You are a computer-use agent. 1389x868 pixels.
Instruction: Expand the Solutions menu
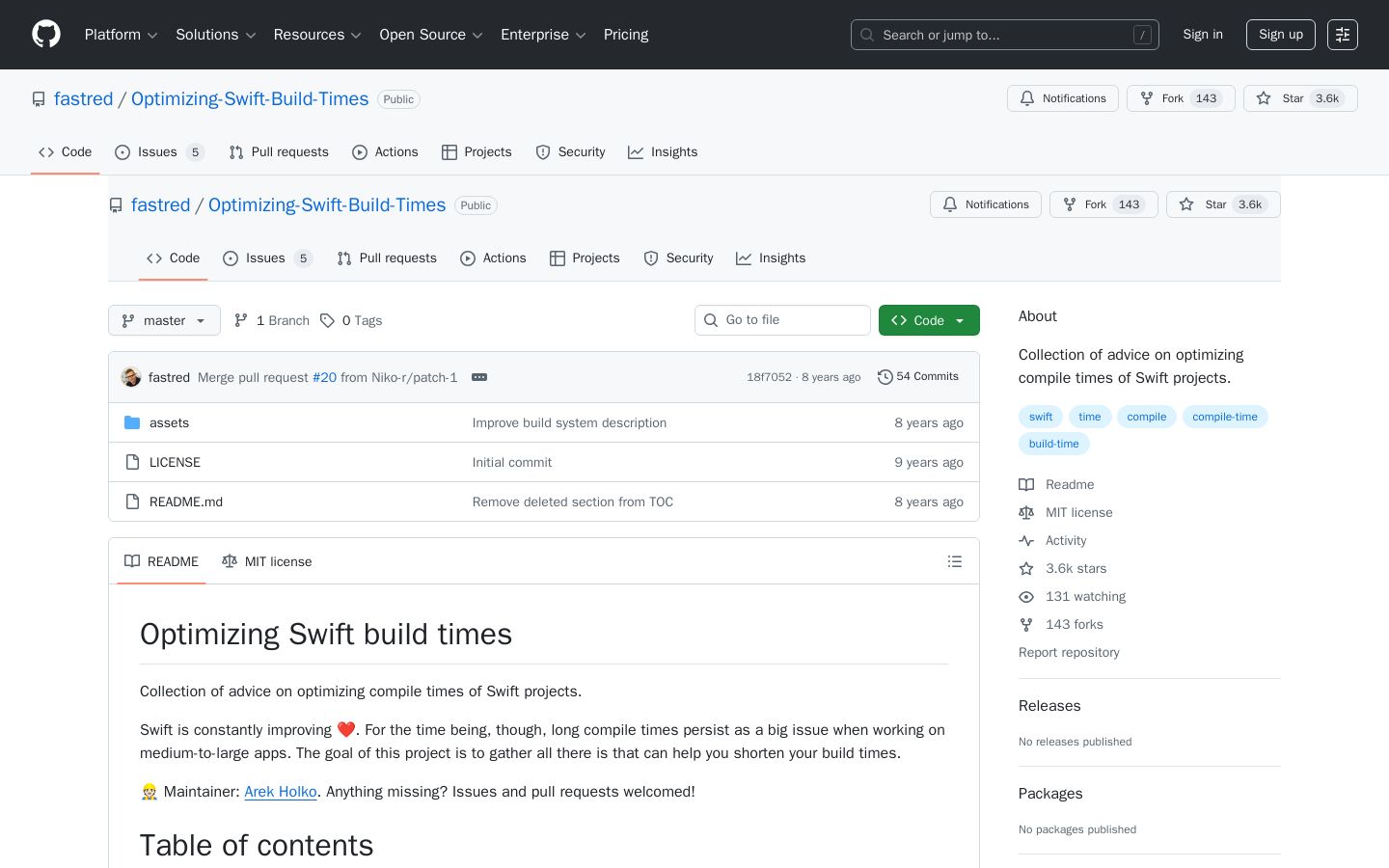click(x=216, y=35)
